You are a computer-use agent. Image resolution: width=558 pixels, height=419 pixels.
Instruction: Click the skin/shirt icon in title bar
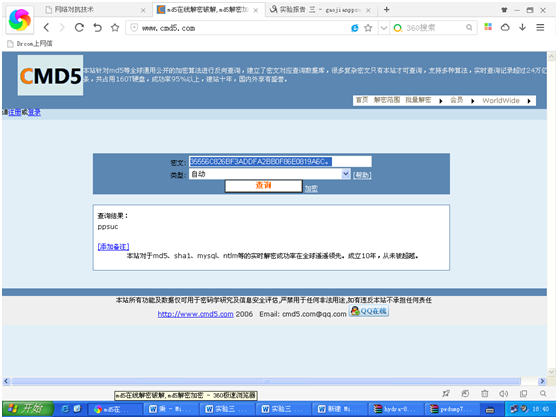[x=504, y=10]
